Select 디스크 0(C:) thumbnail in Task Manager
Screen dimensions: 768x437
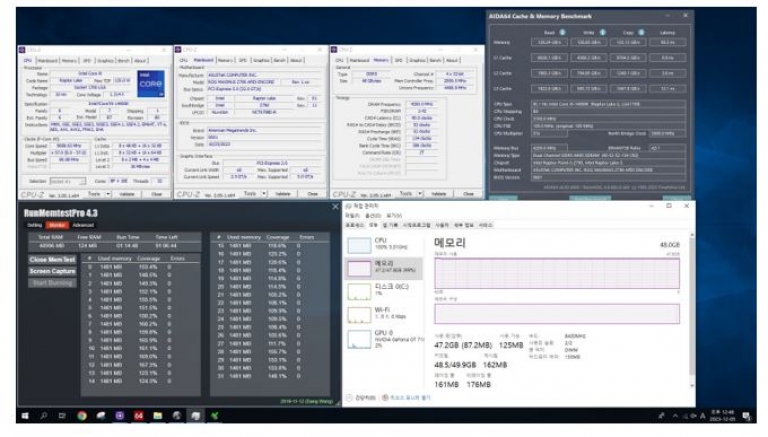pos(359,291)
